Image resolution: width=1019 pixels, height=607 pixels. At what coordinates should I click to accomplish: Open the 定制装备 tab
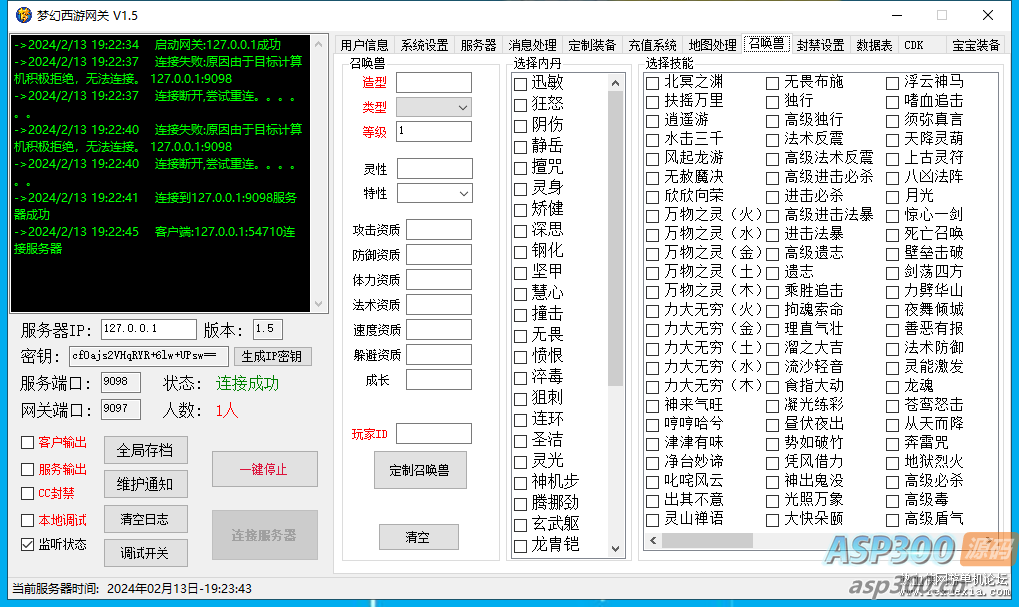click(592, 45)
